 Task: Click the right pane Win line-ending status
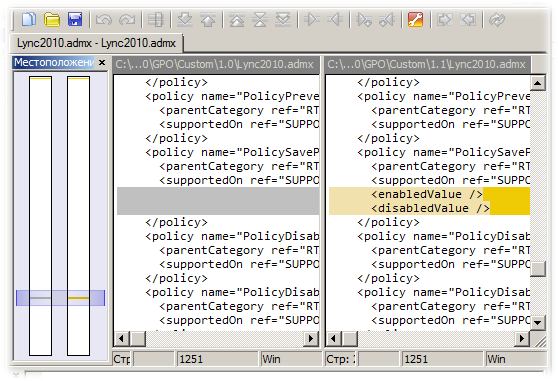(x=516, y=359)
